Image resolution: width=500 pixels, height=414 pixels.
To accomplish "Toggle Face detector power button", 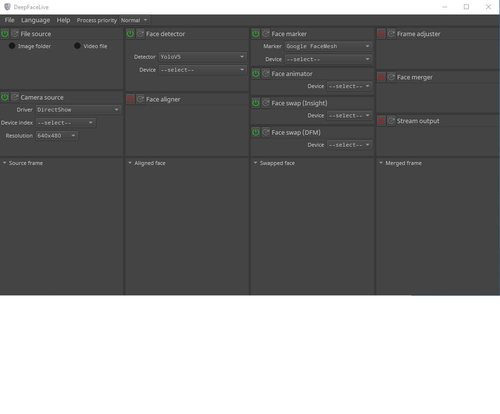I will [130, 34].
